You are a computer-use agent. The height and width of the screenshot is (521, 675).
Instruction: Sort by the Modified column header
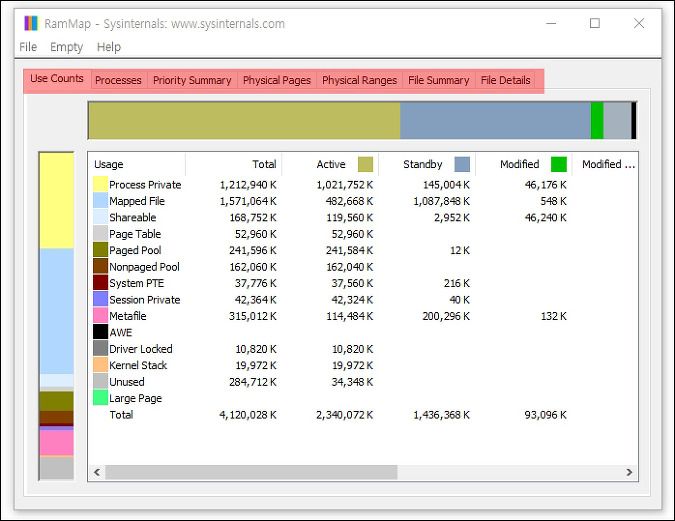524,164
